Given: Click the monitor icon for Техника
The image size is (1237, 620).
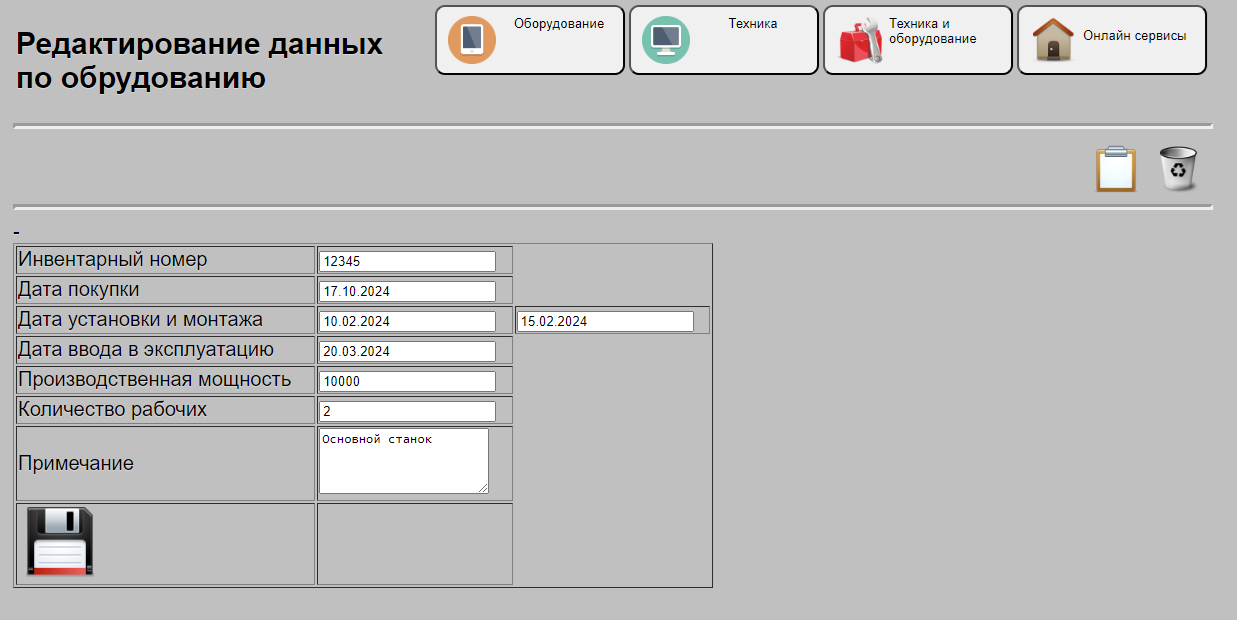Looking at the screenshot, I should [x=665, y=40].
